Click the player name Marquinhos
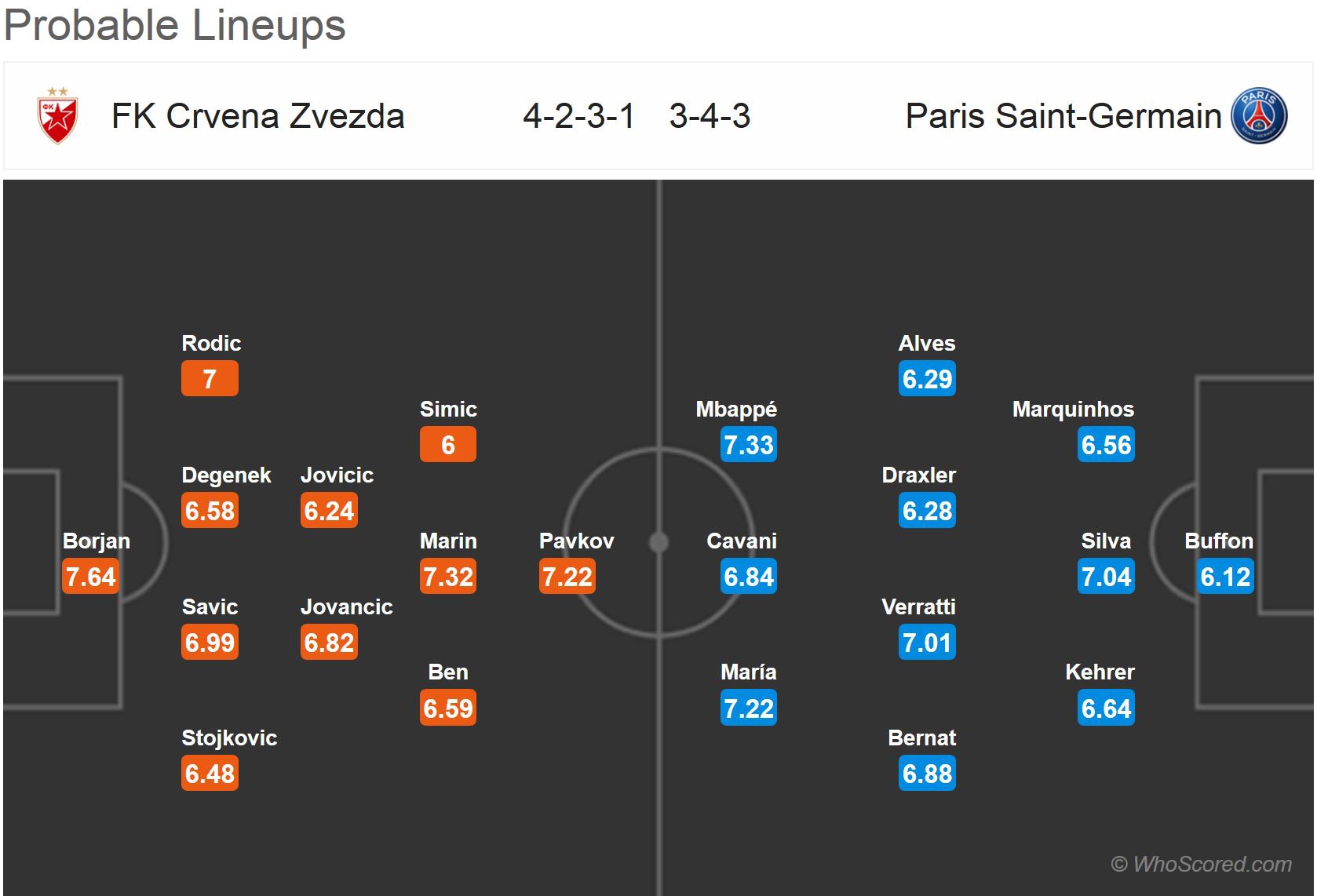Image resolution: width=1317 pixels, height=896 pixels. 1073,409
